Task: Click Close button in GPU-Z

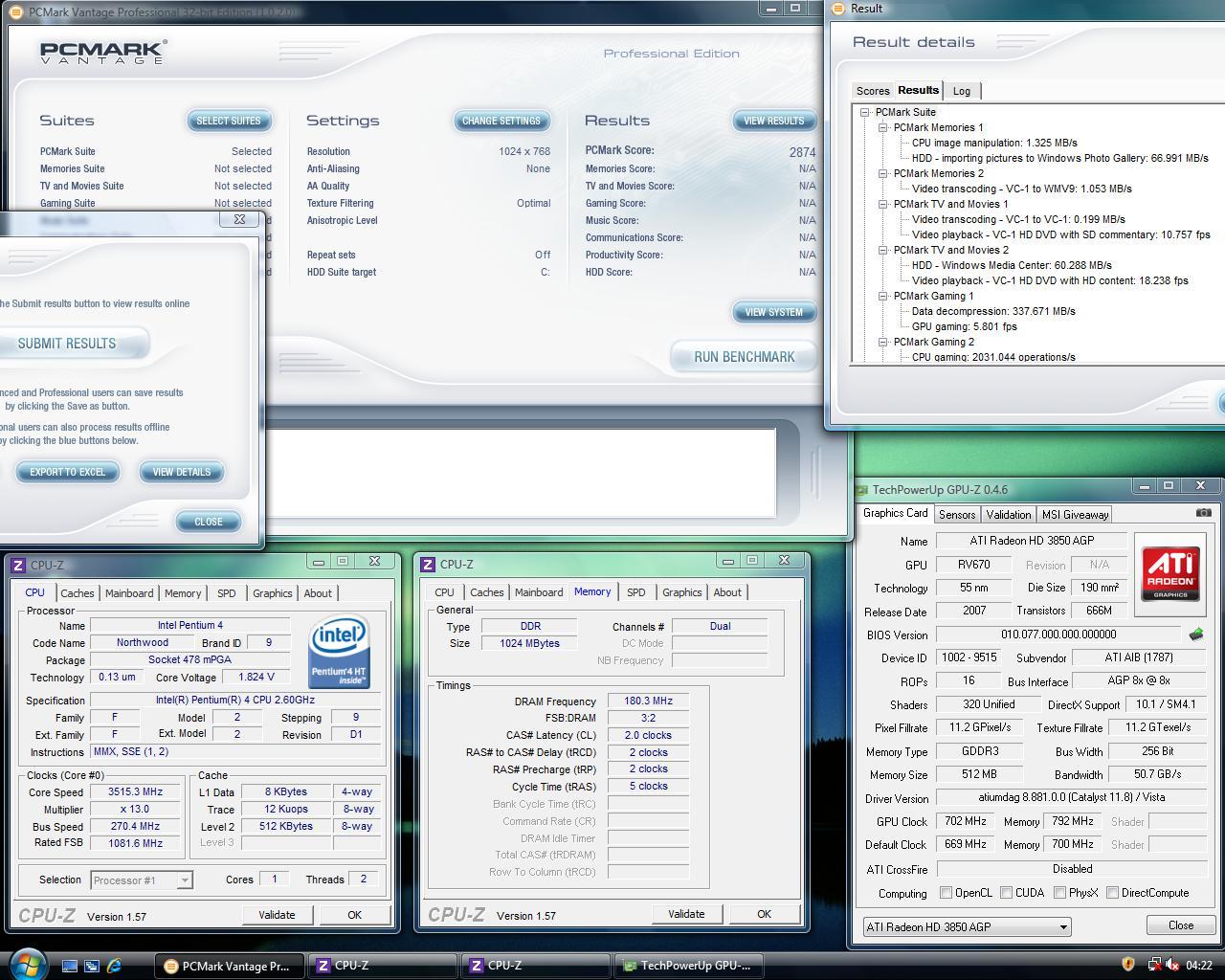Action: pyautogui.click(x=1181, y=925)
